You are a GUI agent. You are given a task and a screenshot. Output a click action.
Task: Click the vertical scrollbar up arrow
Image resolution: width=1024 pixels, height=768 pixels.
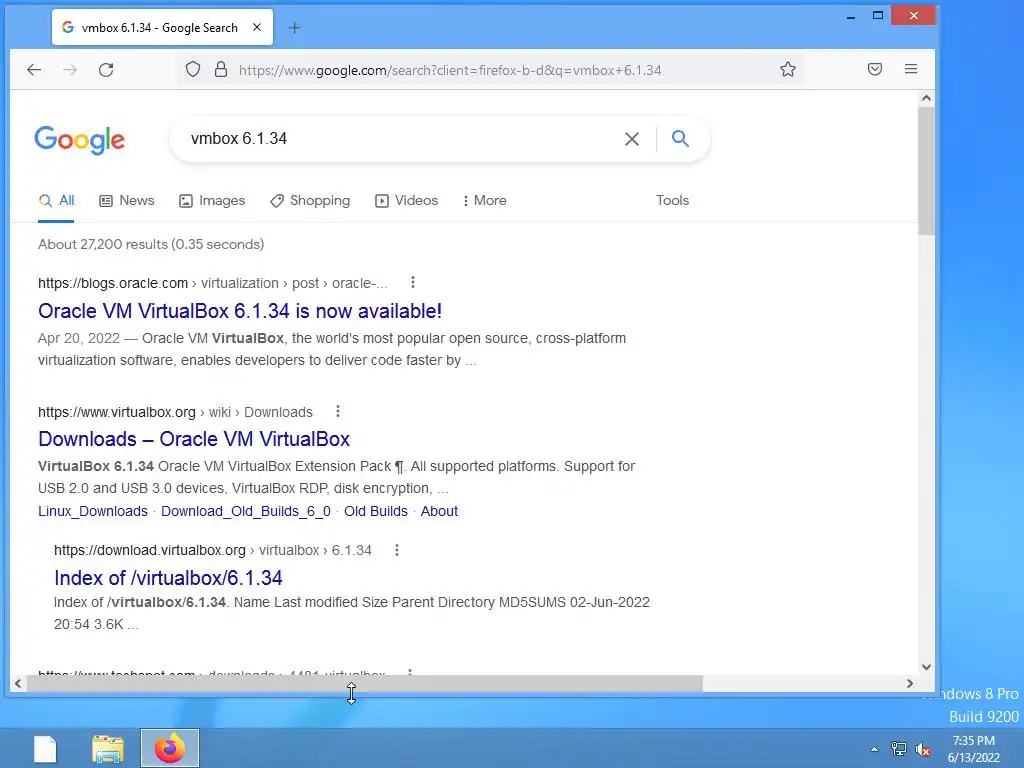point(926,99)
